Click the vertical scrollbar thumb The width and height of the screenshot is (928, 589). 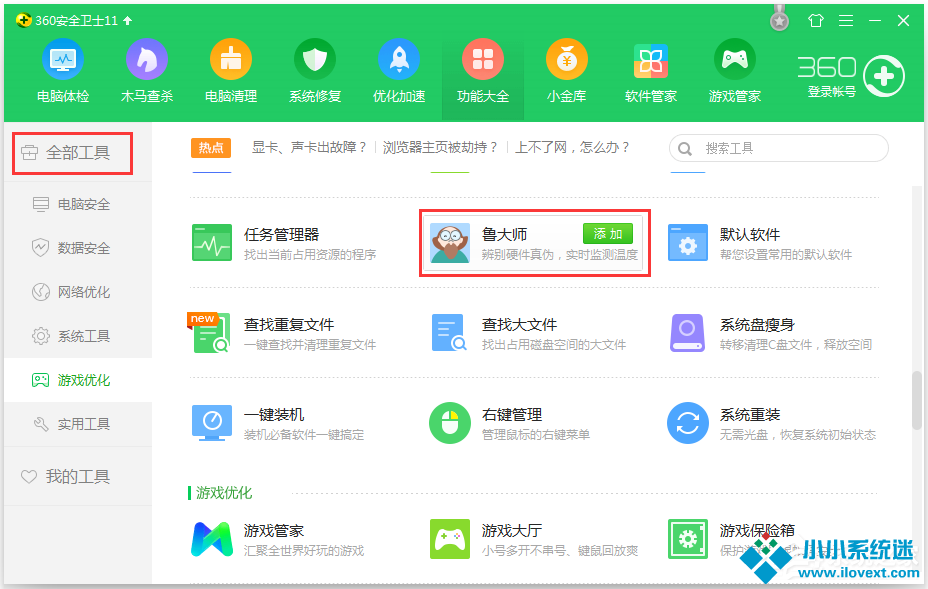click(x=917, y=400)
